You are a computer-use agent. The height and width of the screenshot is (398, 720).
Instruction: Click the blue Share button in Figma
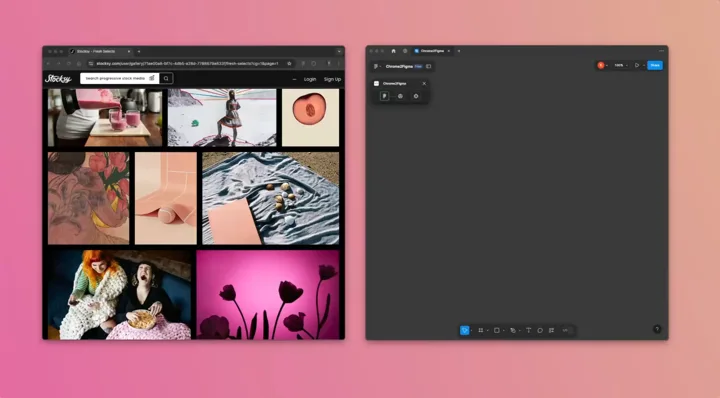point(655,65)
